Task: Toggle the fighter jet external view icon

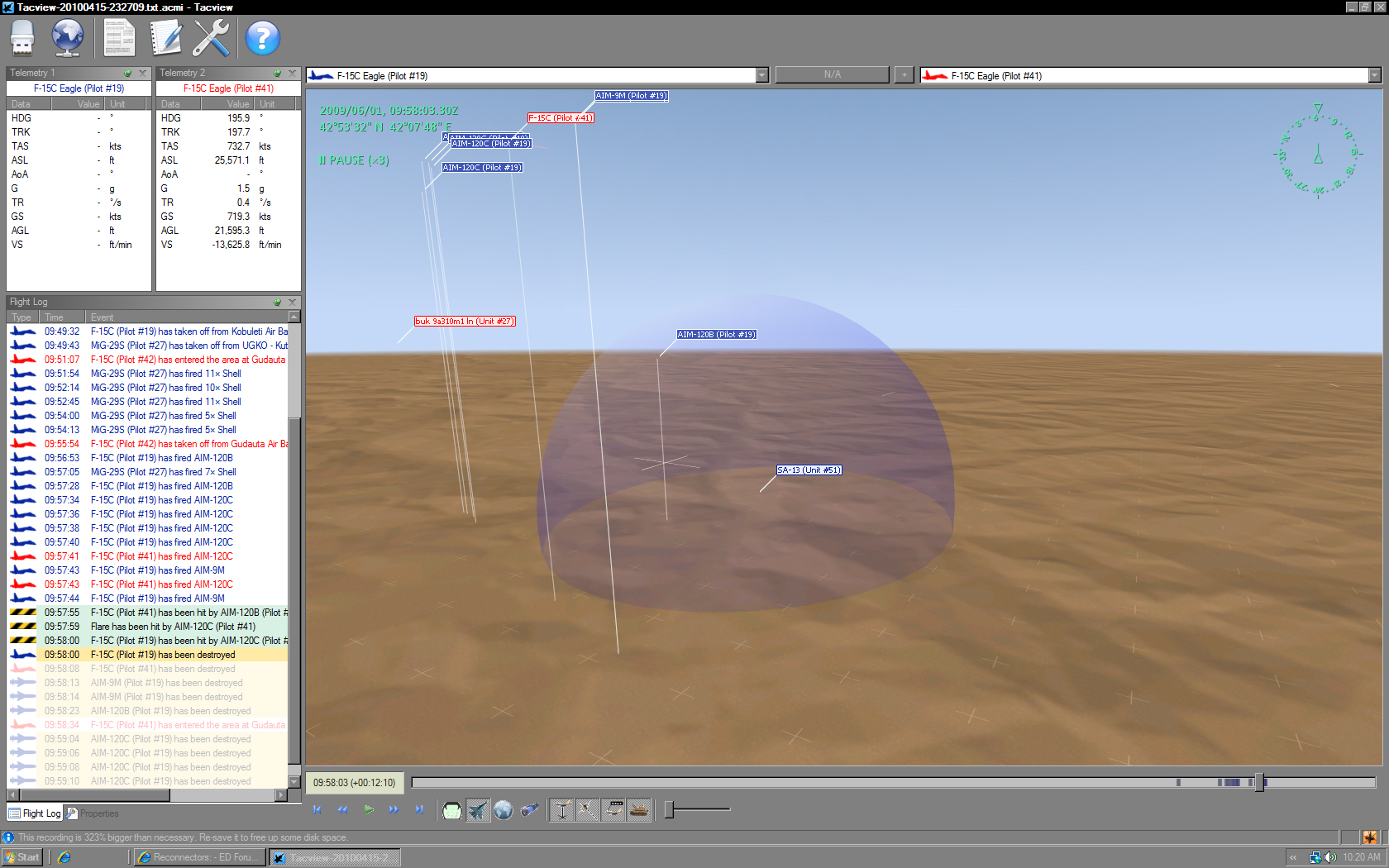Action: point(478,810)
